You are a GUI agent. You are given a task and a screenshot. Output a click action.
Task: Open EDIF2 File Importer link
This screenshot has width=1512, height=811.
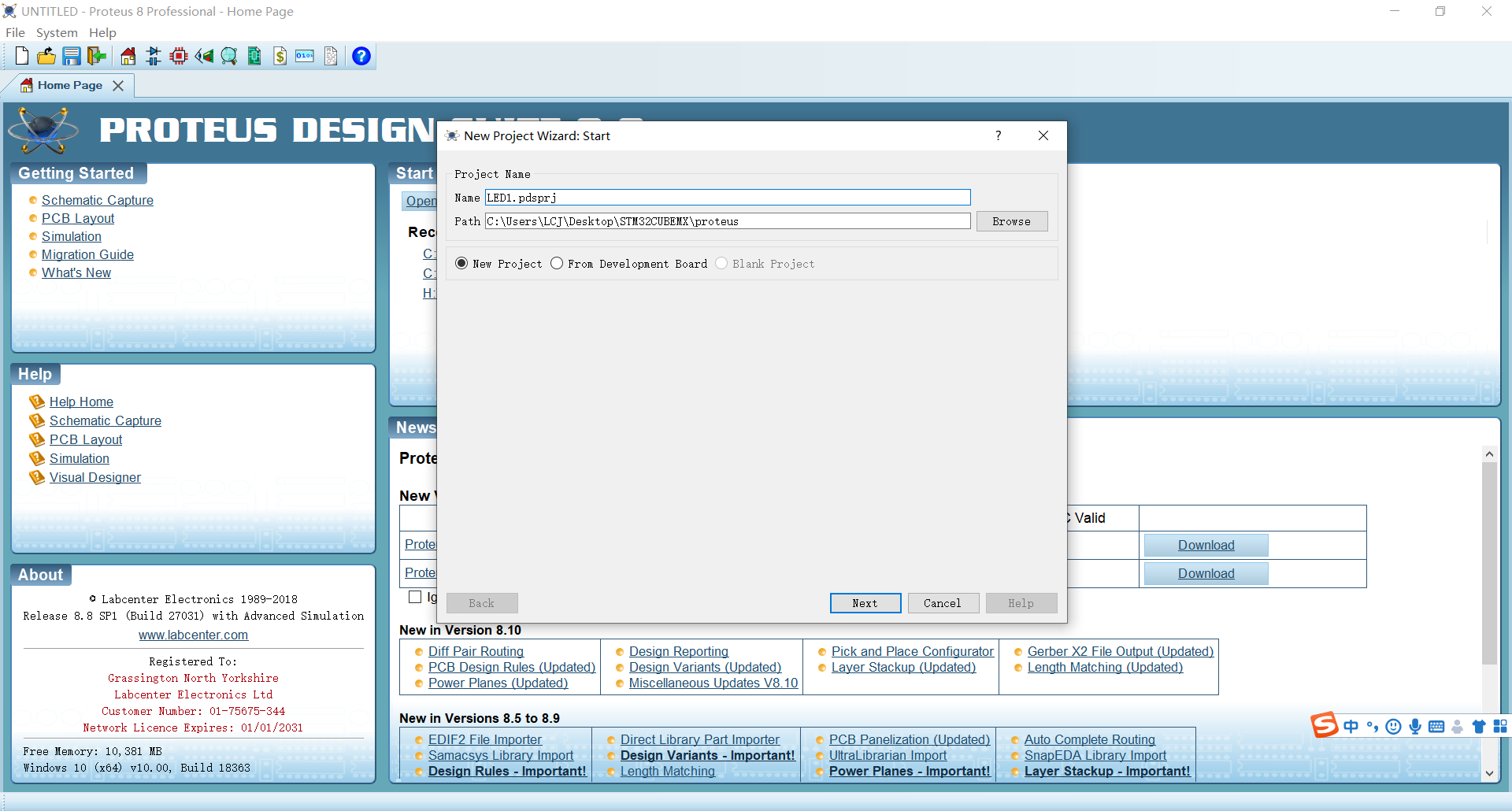(x=485, y=739)
